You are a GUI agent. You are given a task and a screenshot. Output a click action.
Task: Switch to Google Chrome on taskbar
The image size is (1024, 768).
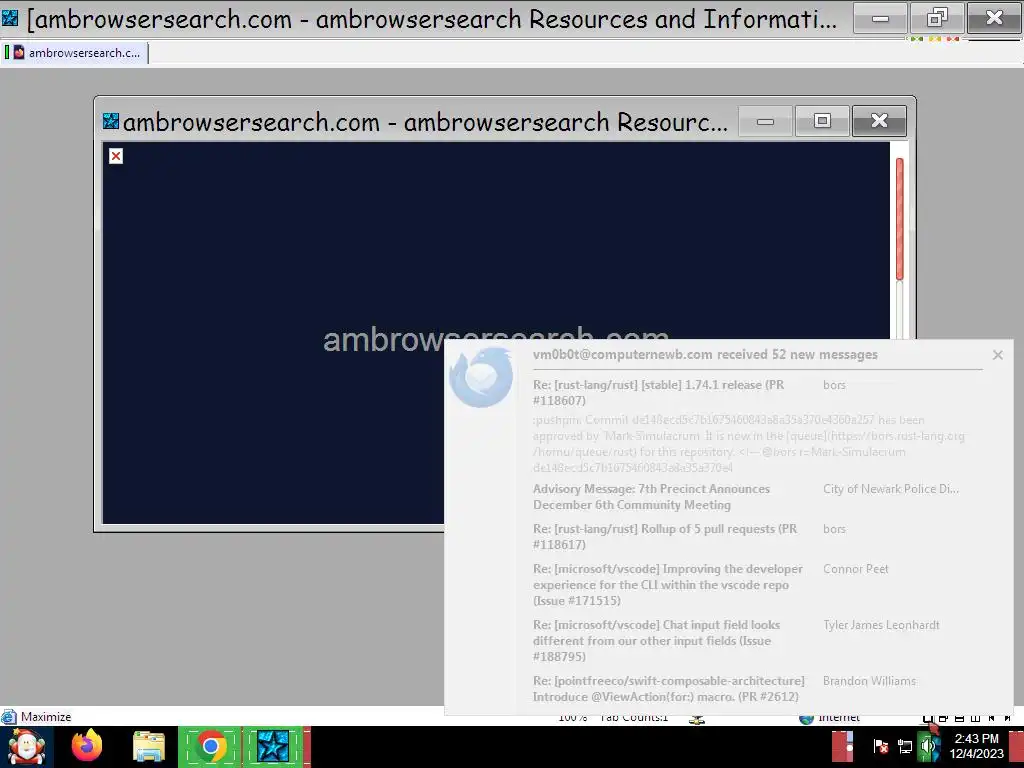[210, 746]
